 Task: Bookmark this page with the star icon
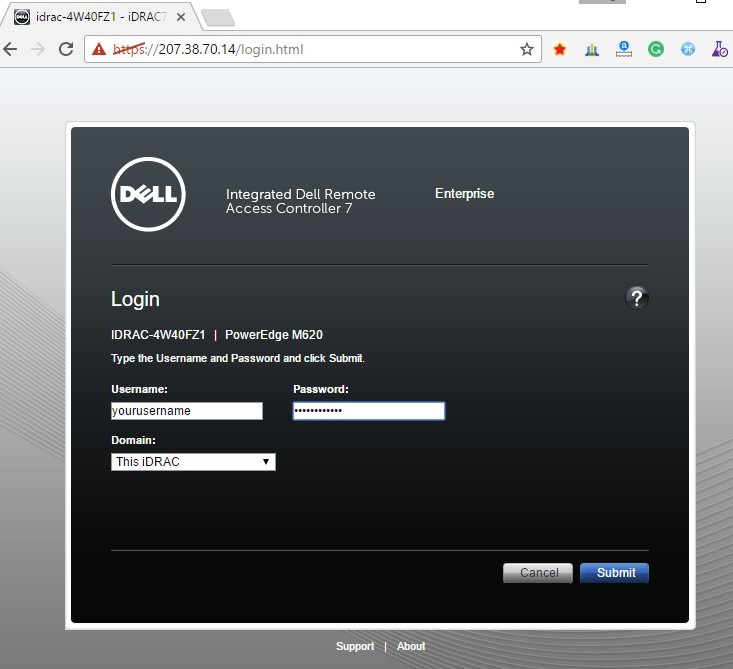(x=527, y=49)
